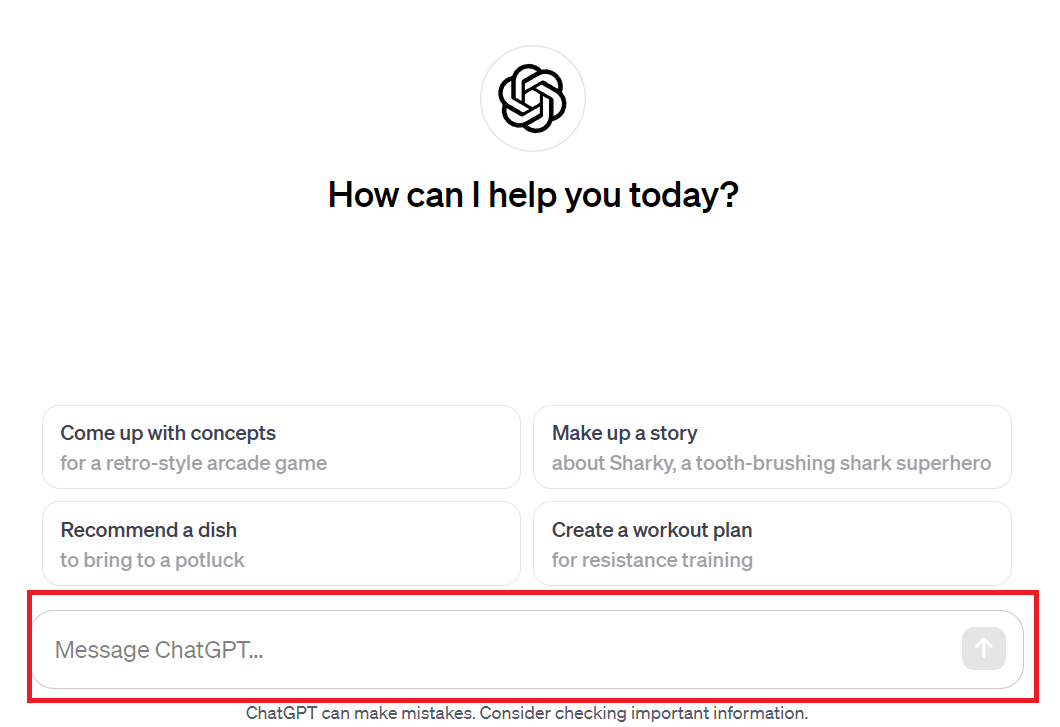
Task: Pick the 'Recommend a dish' suggestion card
Action: (281, 543)
